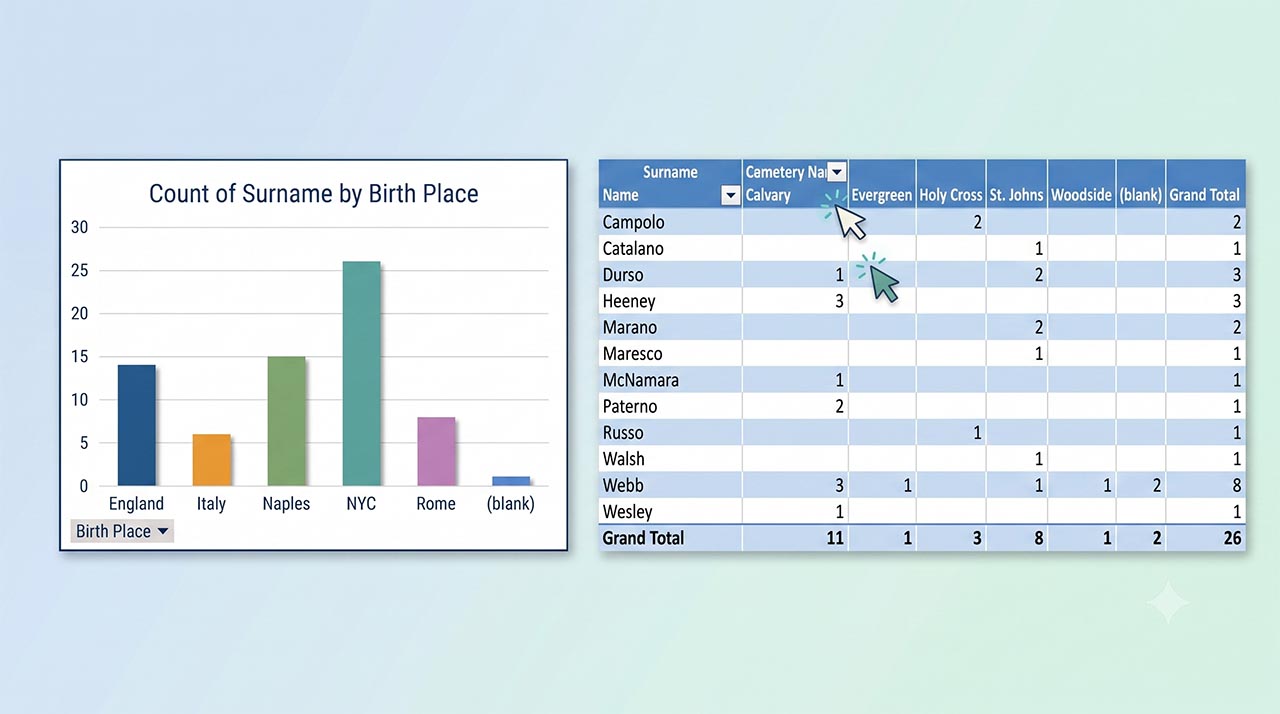The image size is (1280, 714).
Task: Click Russo's Holy Cross count of 1
Action: [x=977, y=433]
